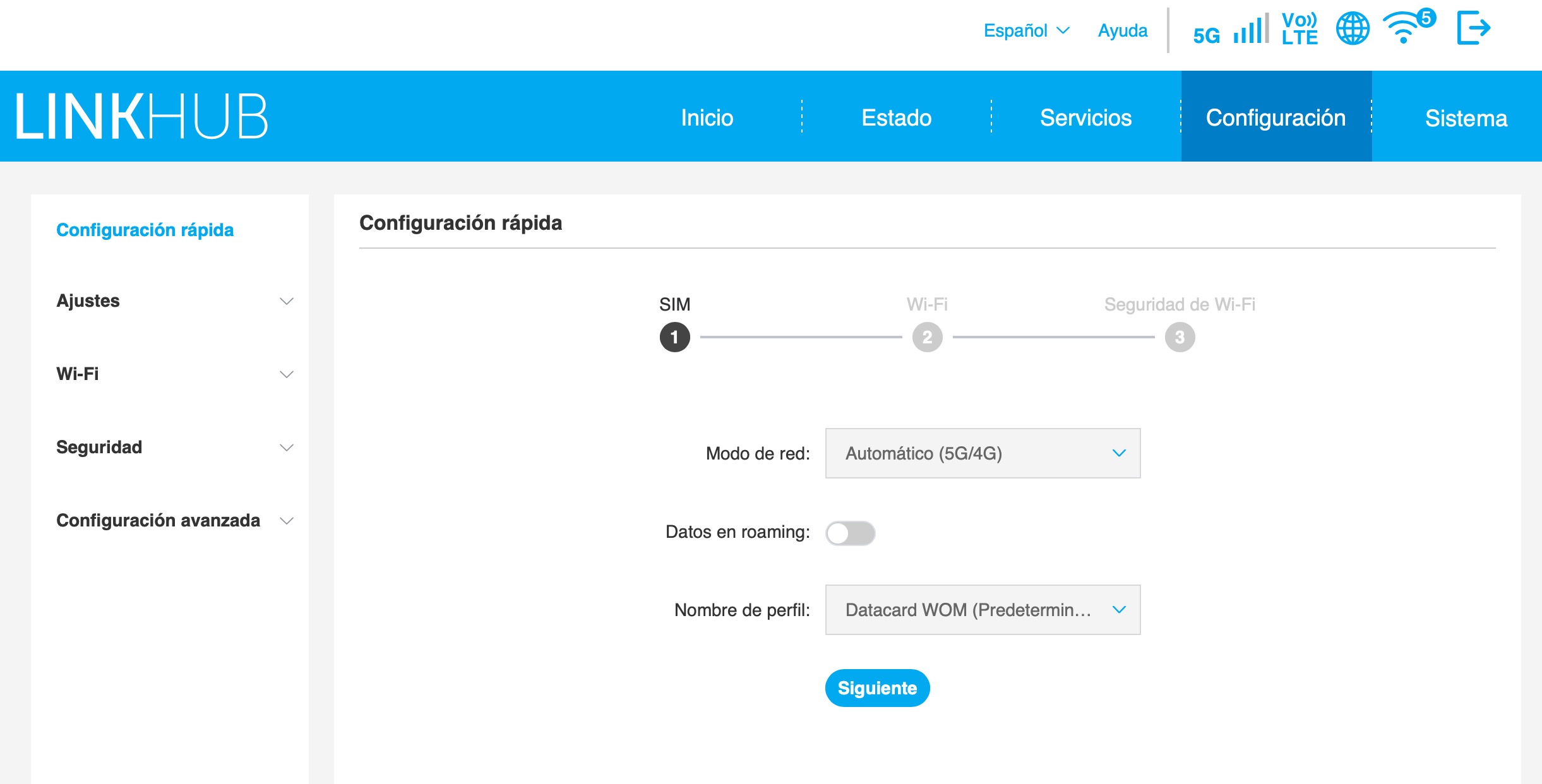The image size is (1542, 784).
Task: Click the signal strength bars icon
Action: pyautogui.click(x=1251, y=30)
